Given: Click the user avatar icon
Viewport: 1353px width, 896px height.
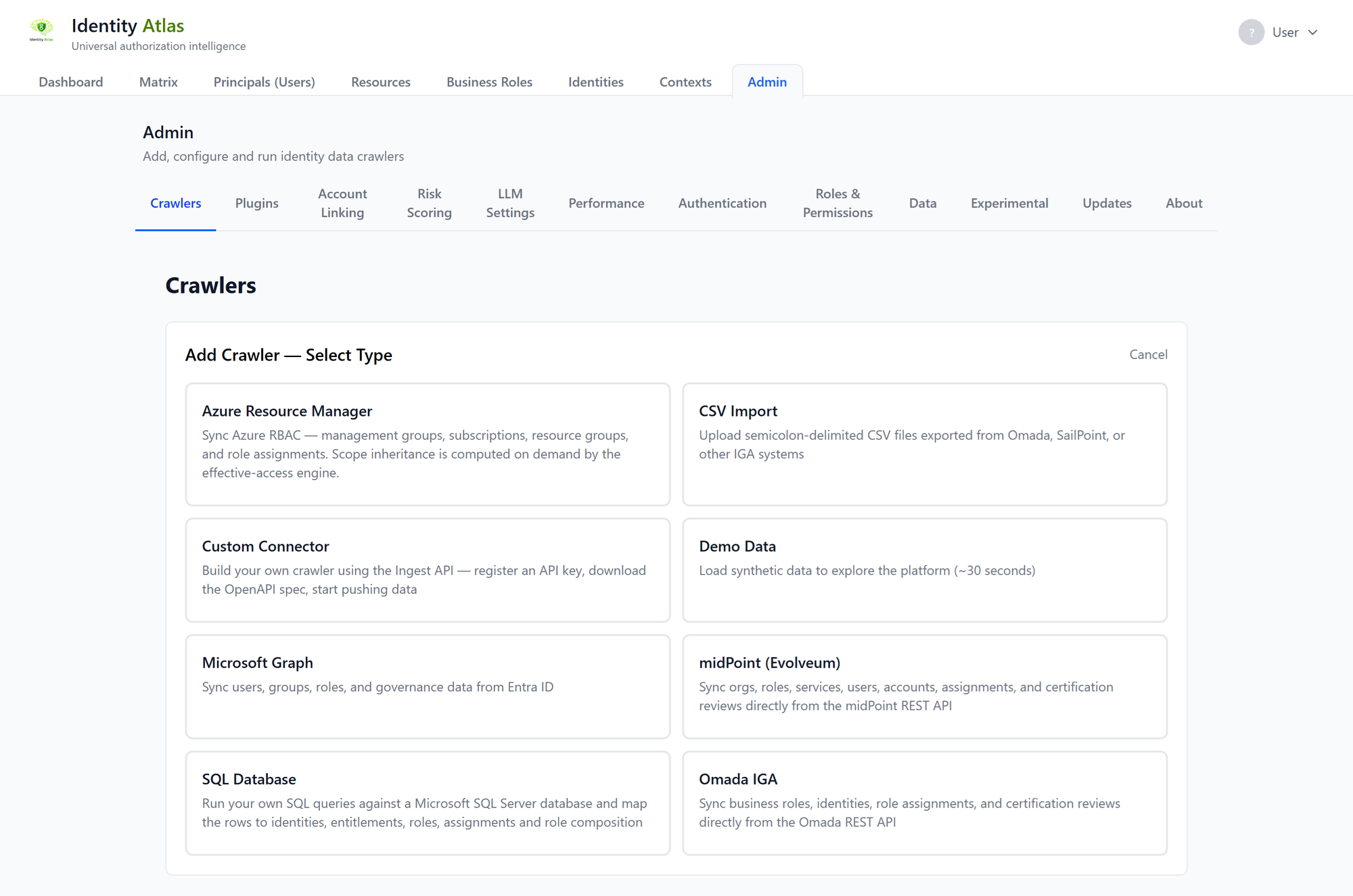Looking at the screenshot, I should pos(1251,32).
